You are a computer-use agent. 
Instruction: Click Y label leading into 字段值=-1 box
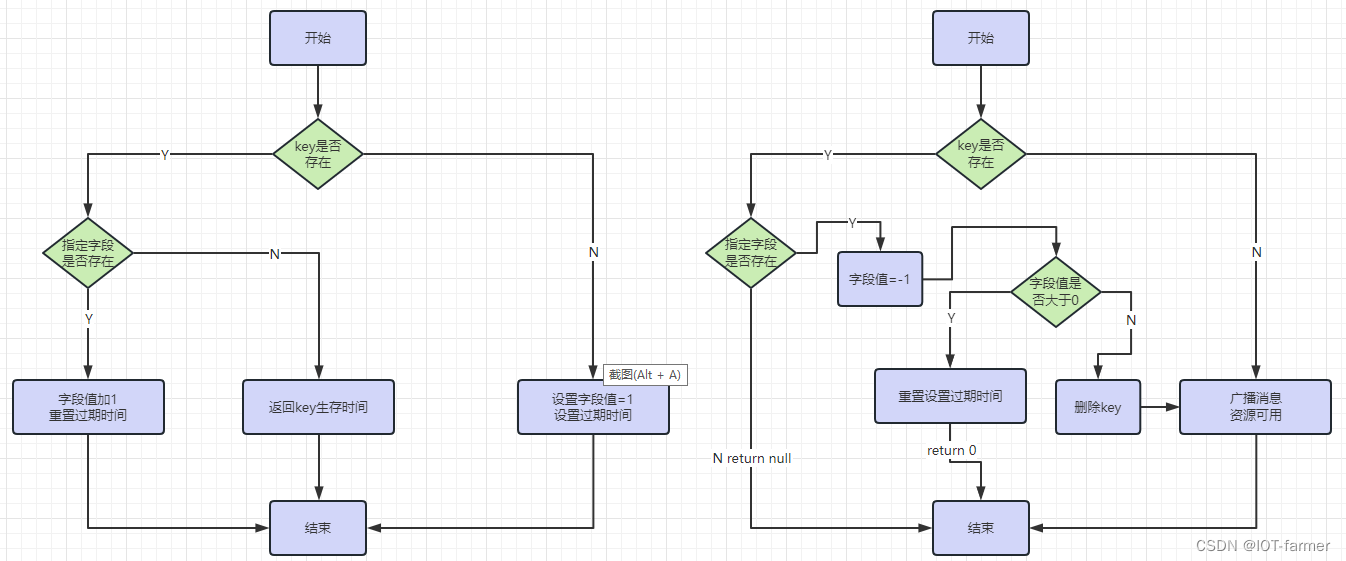[x=852, y=222]
